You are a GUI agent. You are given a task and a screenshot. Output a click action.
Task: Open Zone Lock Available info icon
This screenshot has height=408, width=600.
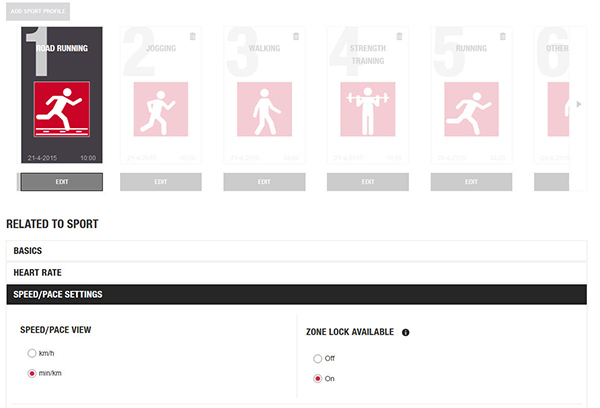point(406,332)
